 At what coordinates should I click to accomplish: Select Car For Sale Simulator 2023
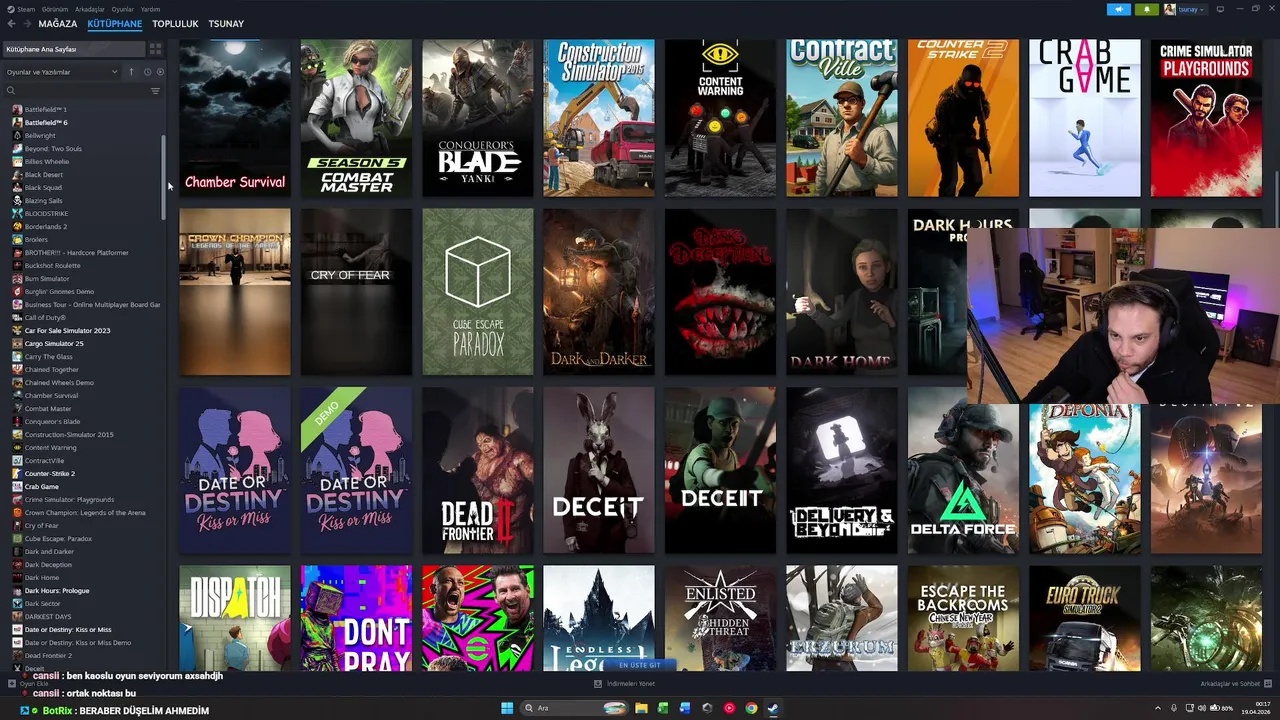67,330
